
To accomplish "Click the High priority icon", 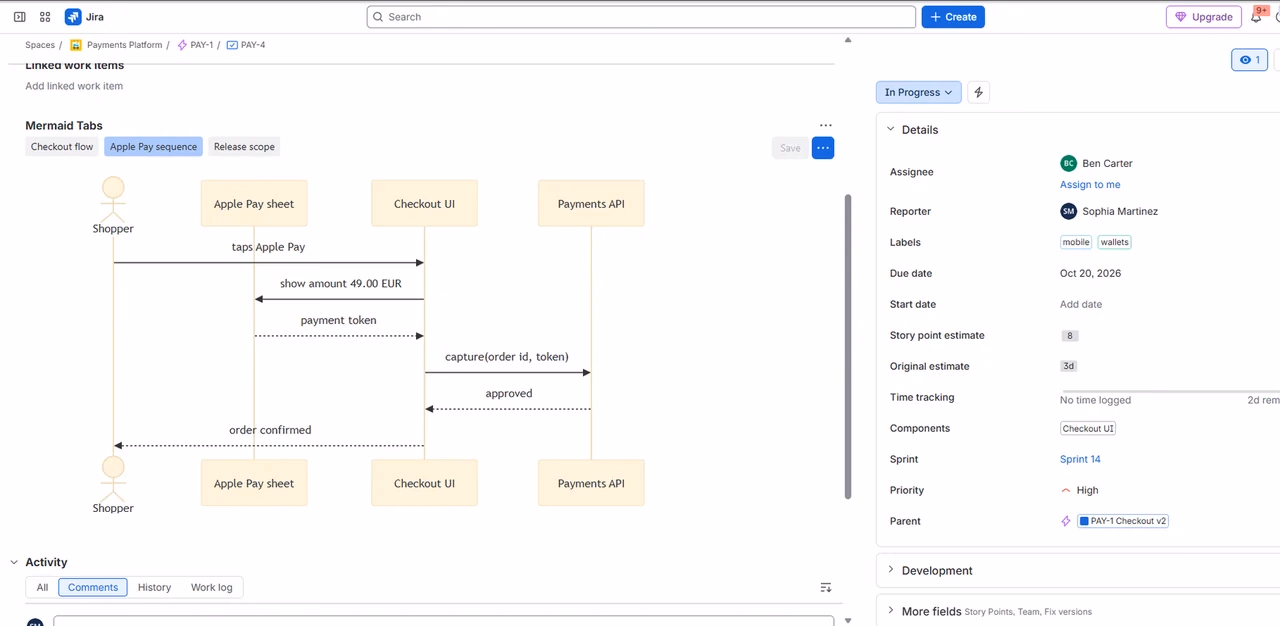I will 1066,490.
